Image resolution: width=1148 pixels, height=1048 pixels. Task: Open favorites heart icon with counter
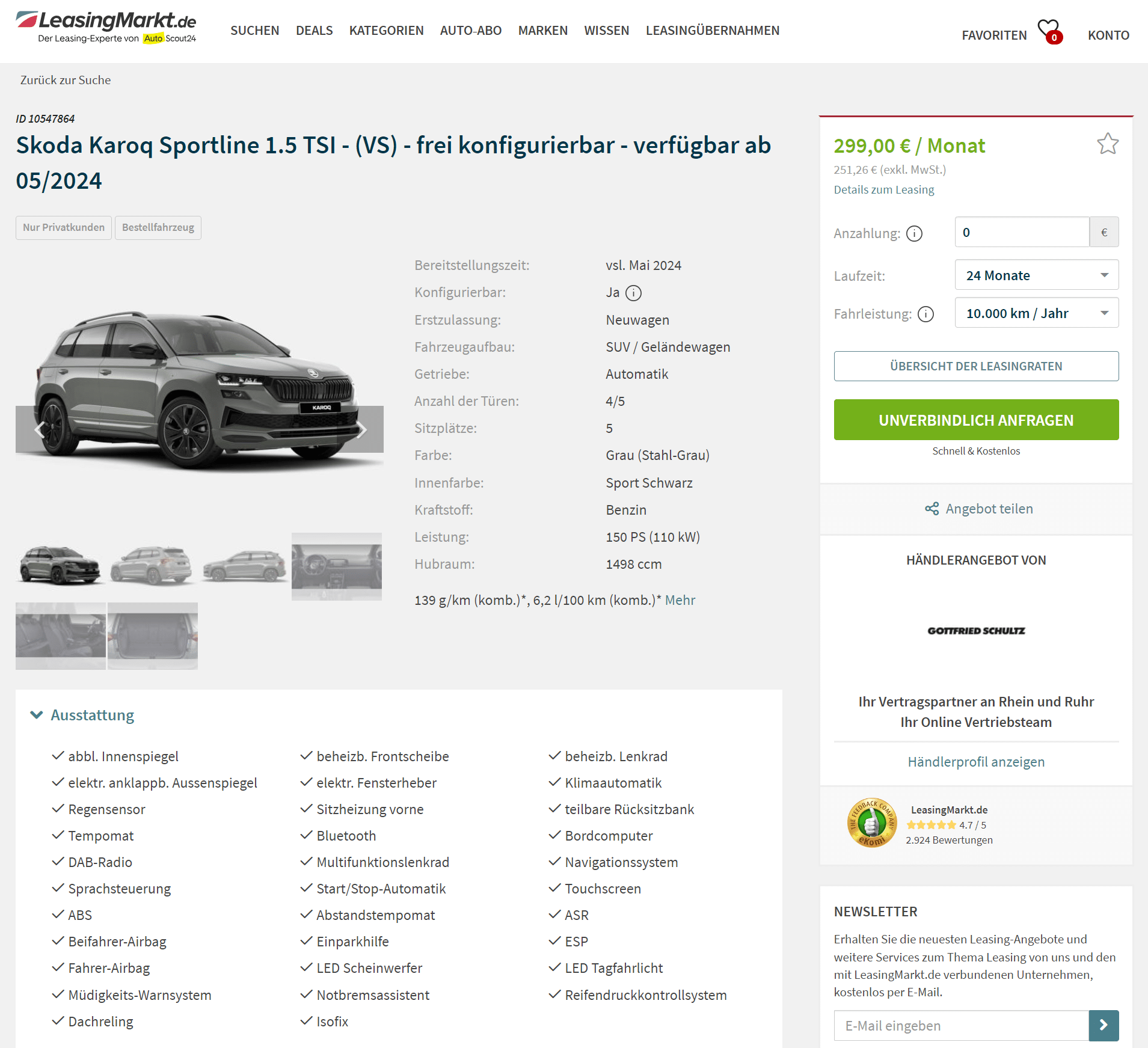click(1050, 31)
